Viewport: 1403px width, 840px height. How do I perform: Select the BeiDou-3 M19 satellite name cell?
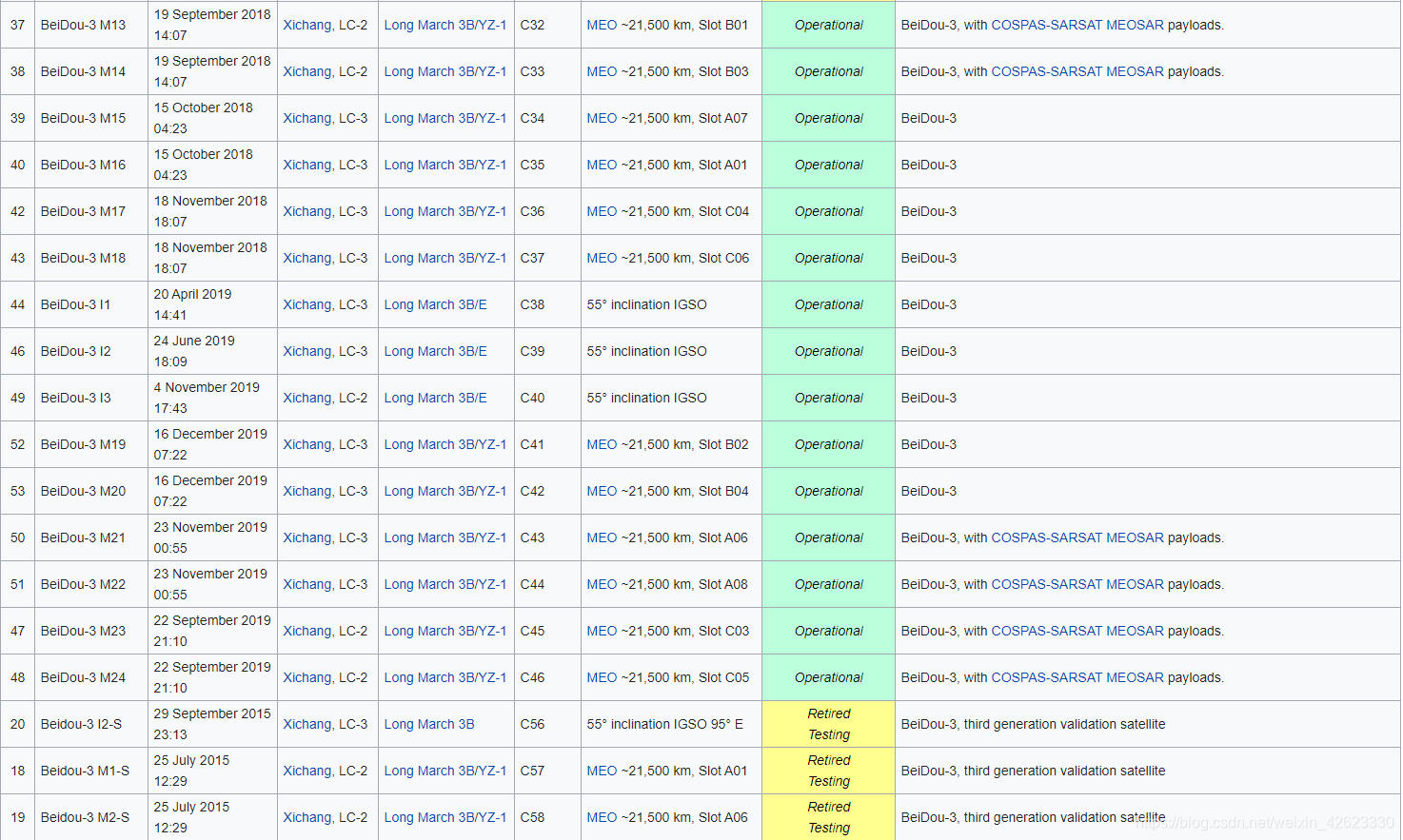[x=91, y=444]
